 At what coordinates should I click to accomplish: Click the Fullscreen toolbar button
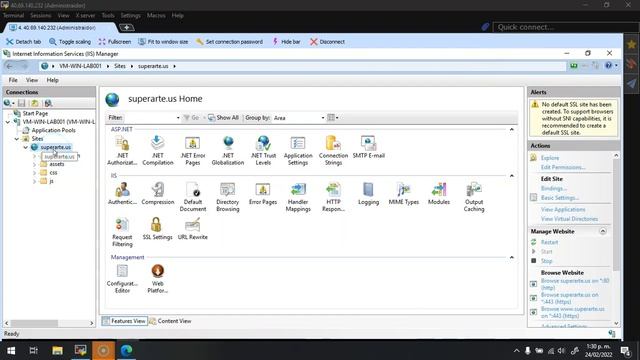(x=115, y=42)
